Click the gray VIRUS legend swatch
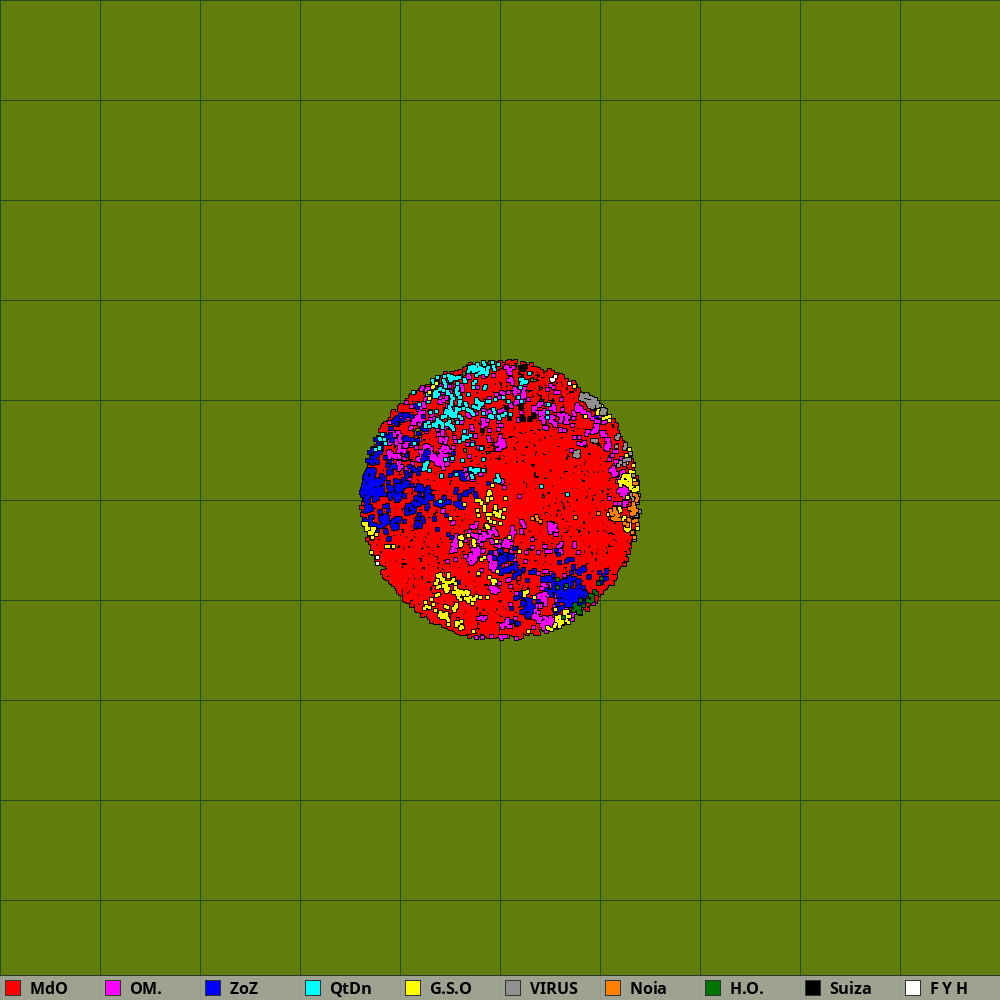Screen dimensions: 1000x1000 (513, 988)
